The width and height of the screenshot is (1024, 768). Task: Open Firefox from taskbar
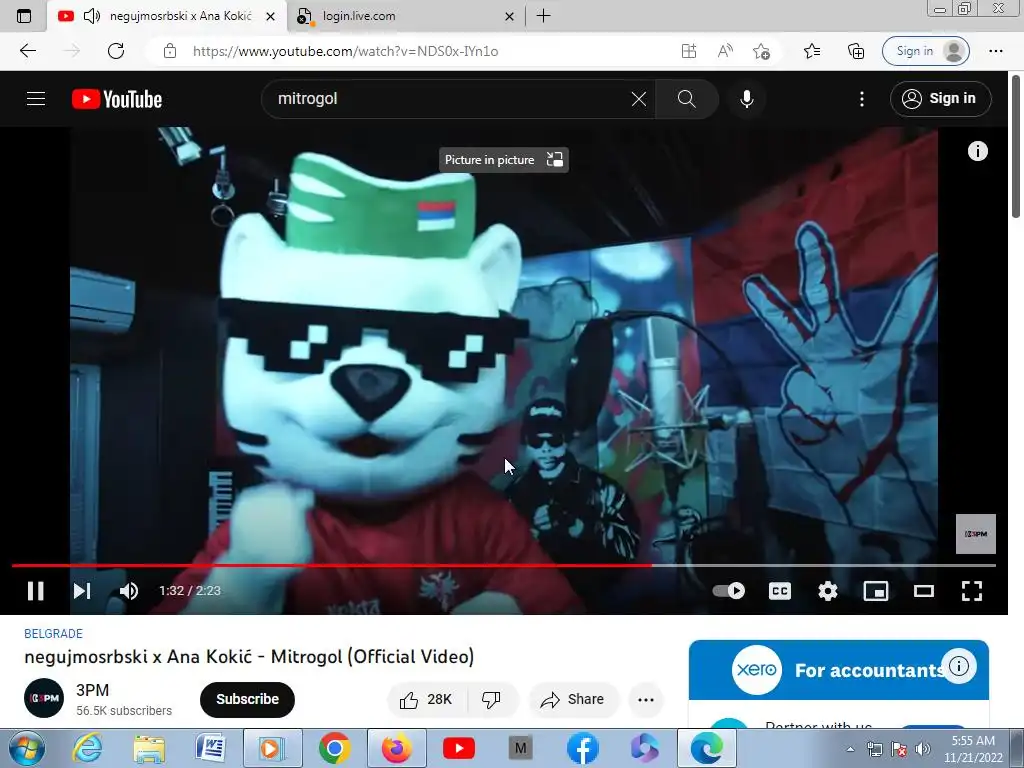tap(396, 748)
